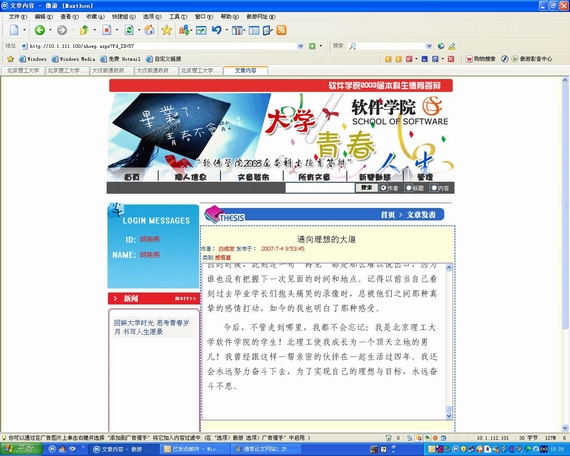Click the site search input field
Screen dimensions: 570x456
pyautogui.click(x=320, y=188)
